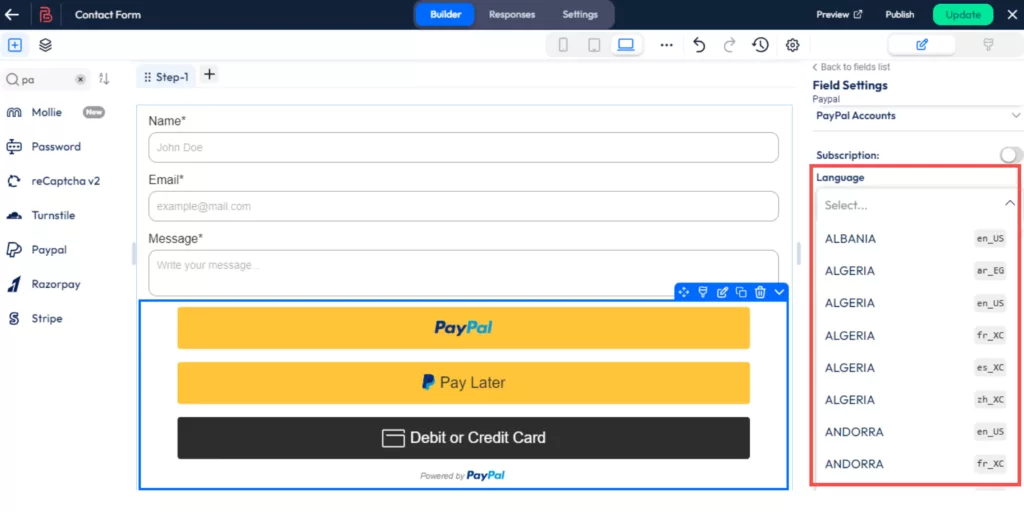Click the Publish button
The width and height of the screenshot is (1024, 512).
pyautogui.click(x=900, y=14)
